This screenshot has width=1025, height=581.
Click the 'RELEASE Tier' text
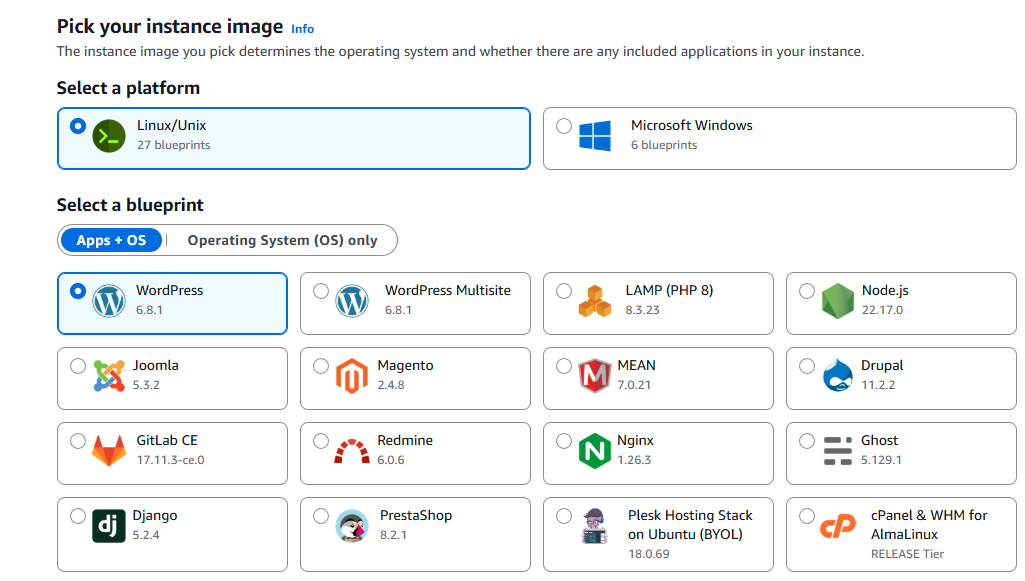(907, 554)
